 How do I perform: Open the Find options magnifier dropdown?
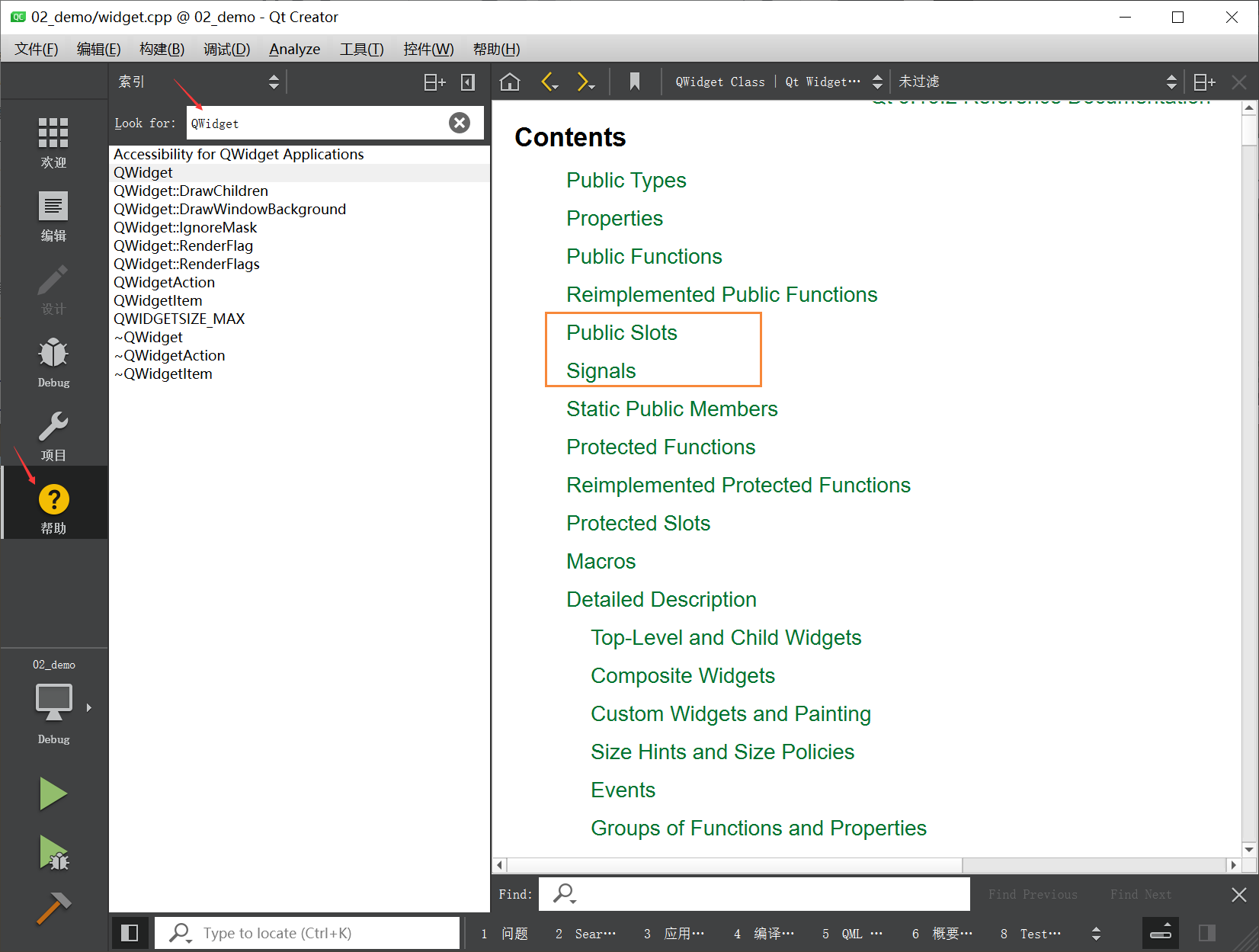pyautogui.click(x=565, y=893)
